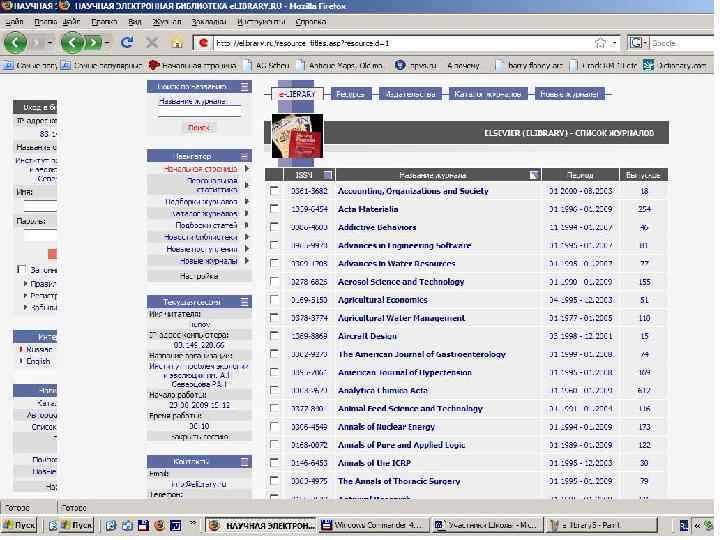
Task: Open the Acta Materialia journal link
Action: (x=368, y=209)
